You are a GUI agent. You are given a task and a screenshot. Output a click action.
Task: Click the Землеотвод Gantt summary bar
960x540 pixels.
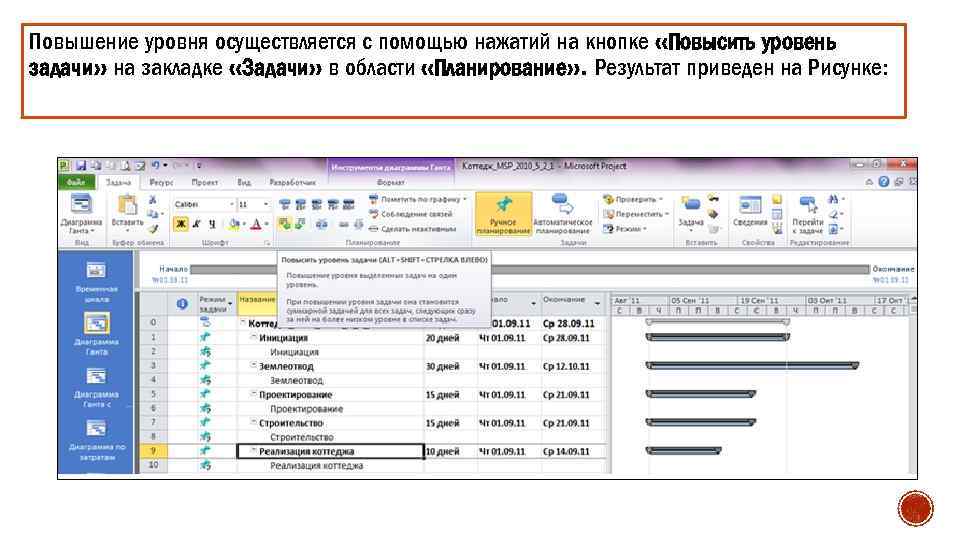click(x=752, y=366)
